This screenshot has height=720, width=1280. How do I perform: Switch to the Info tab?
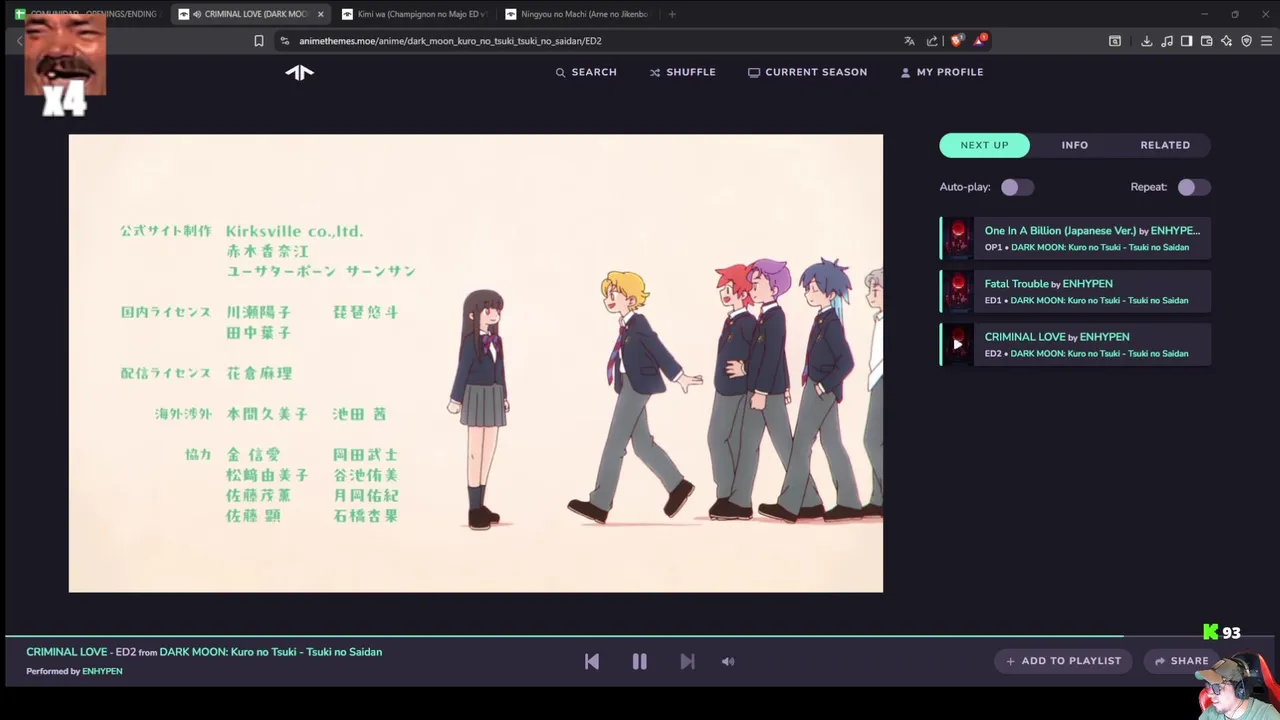[x=1075, y=145]
